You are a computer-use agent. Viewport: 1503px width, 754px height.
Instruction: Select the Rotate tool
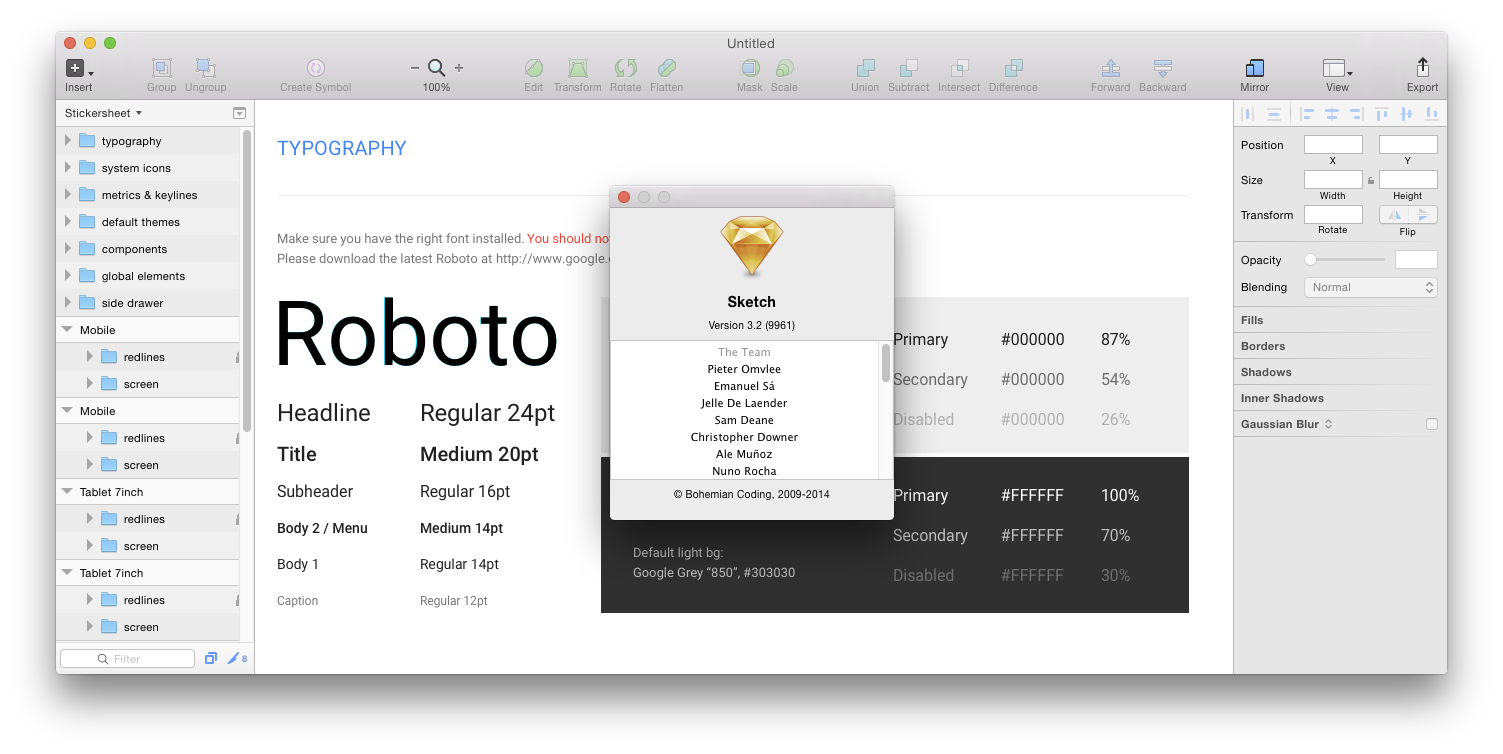[626, 68]
